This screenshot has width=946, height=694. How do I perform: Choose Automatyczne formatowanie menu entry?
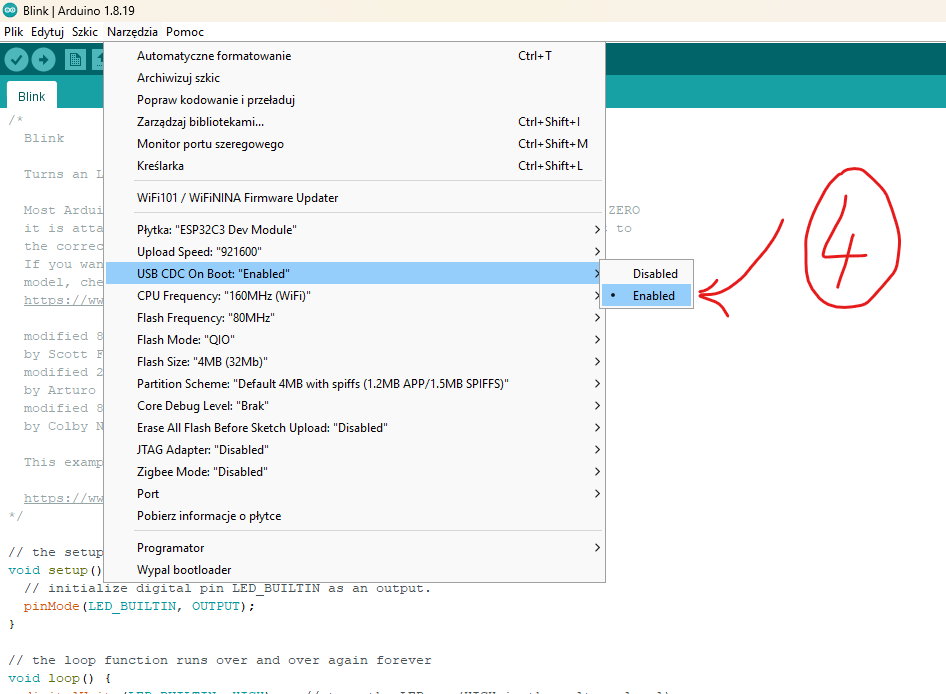pos(355,56)
